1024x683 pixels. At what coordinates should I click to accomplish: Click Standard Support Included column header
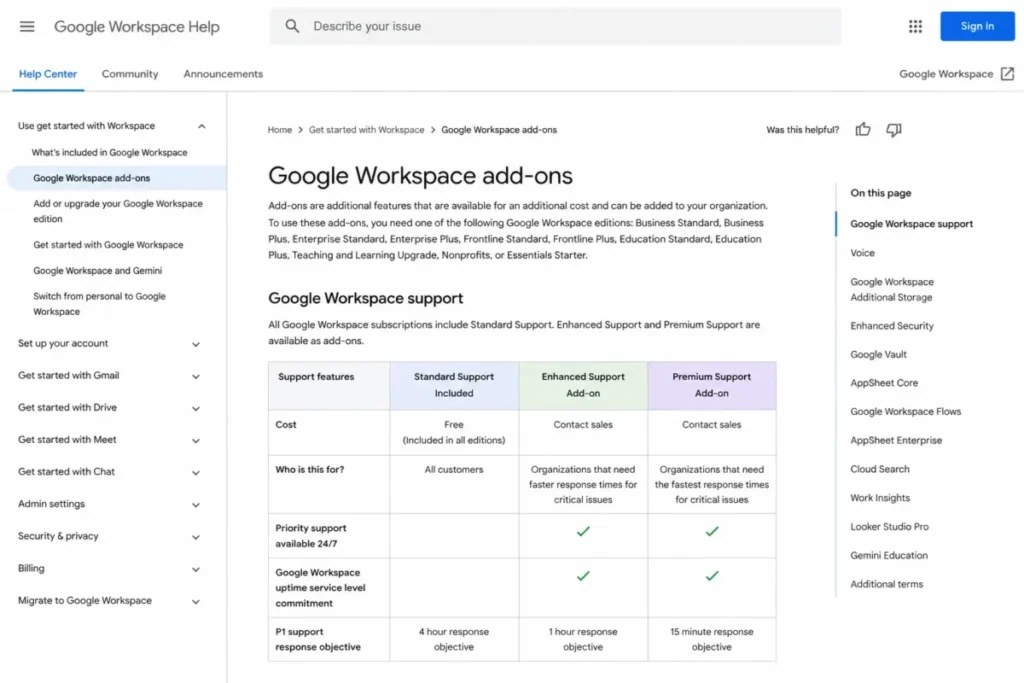[454, 385]
